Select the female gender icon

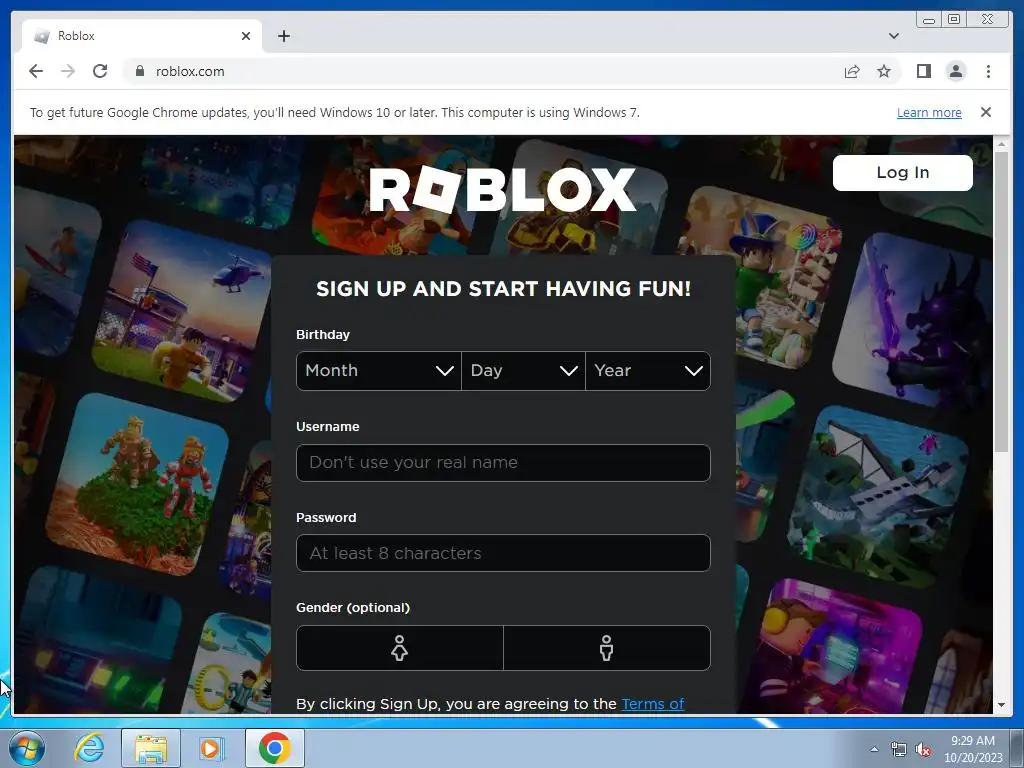pos(400,648)
